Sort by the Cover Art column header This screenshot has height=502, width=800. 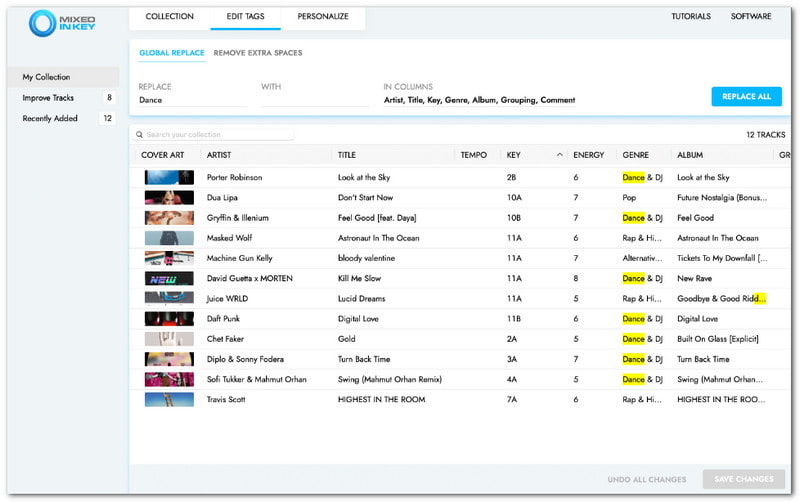(162, 155)
